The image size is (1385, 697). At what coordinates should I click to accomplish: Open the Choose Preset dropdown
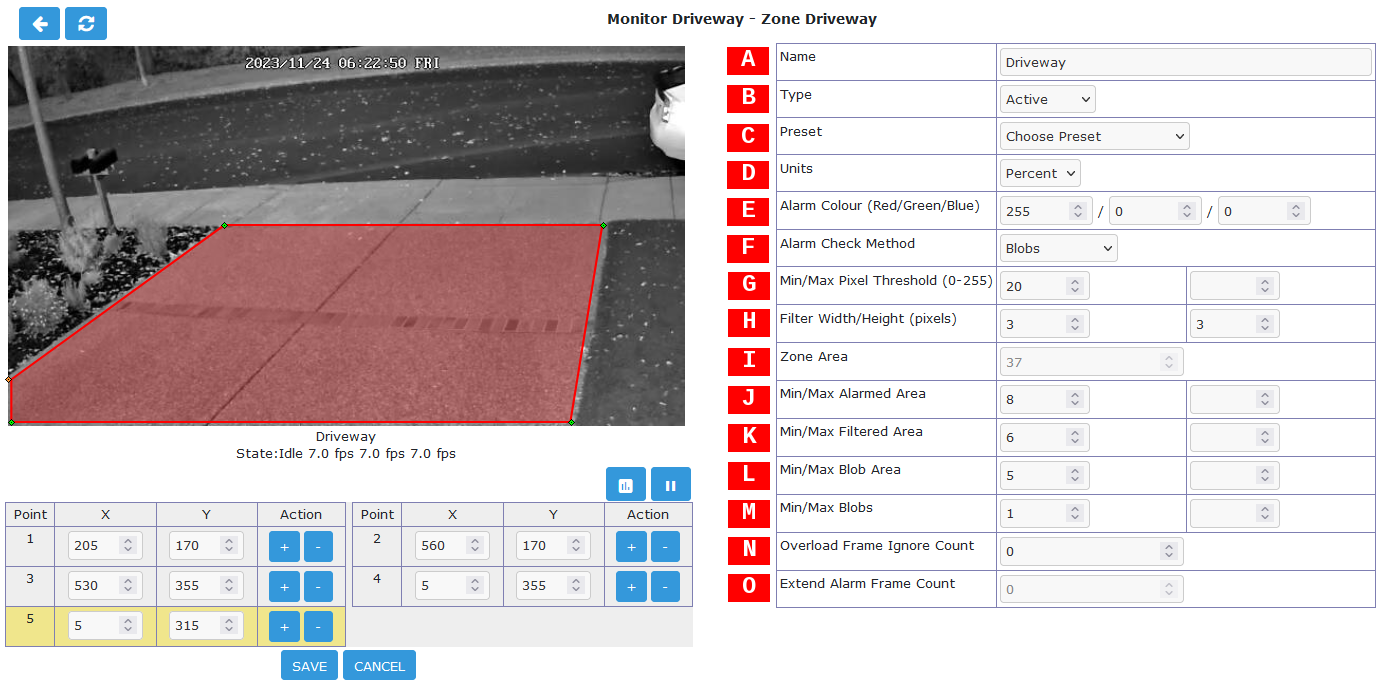click(1095, 136)
